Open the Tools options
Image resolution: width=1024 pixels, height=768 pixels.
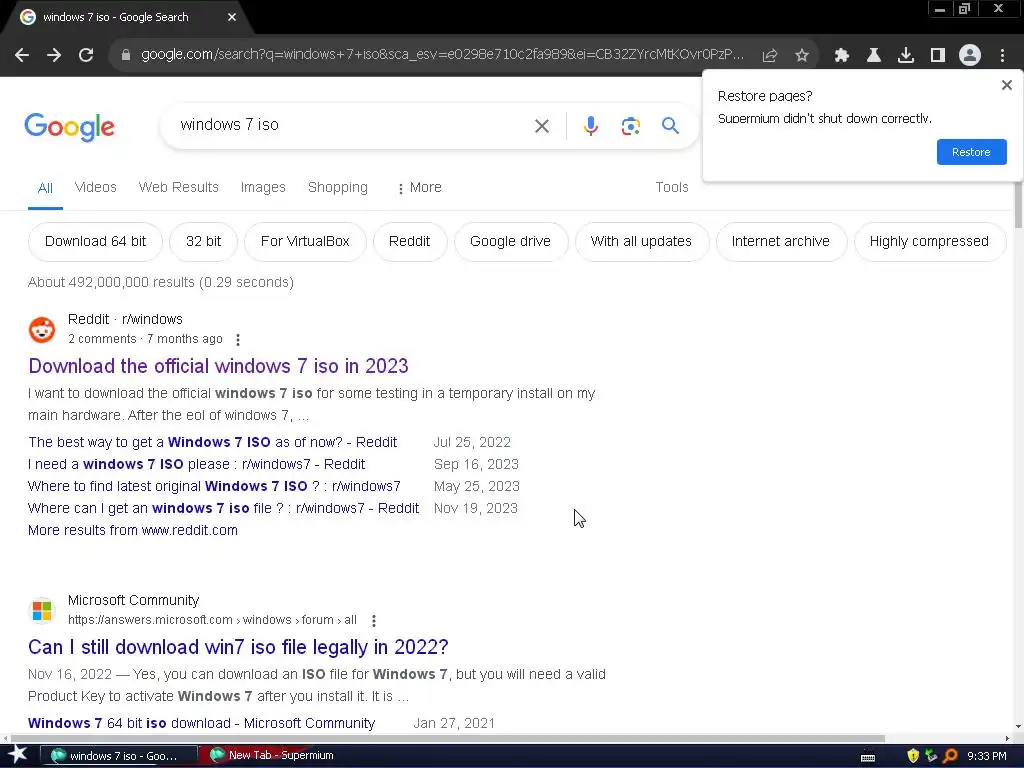(672, 187)
